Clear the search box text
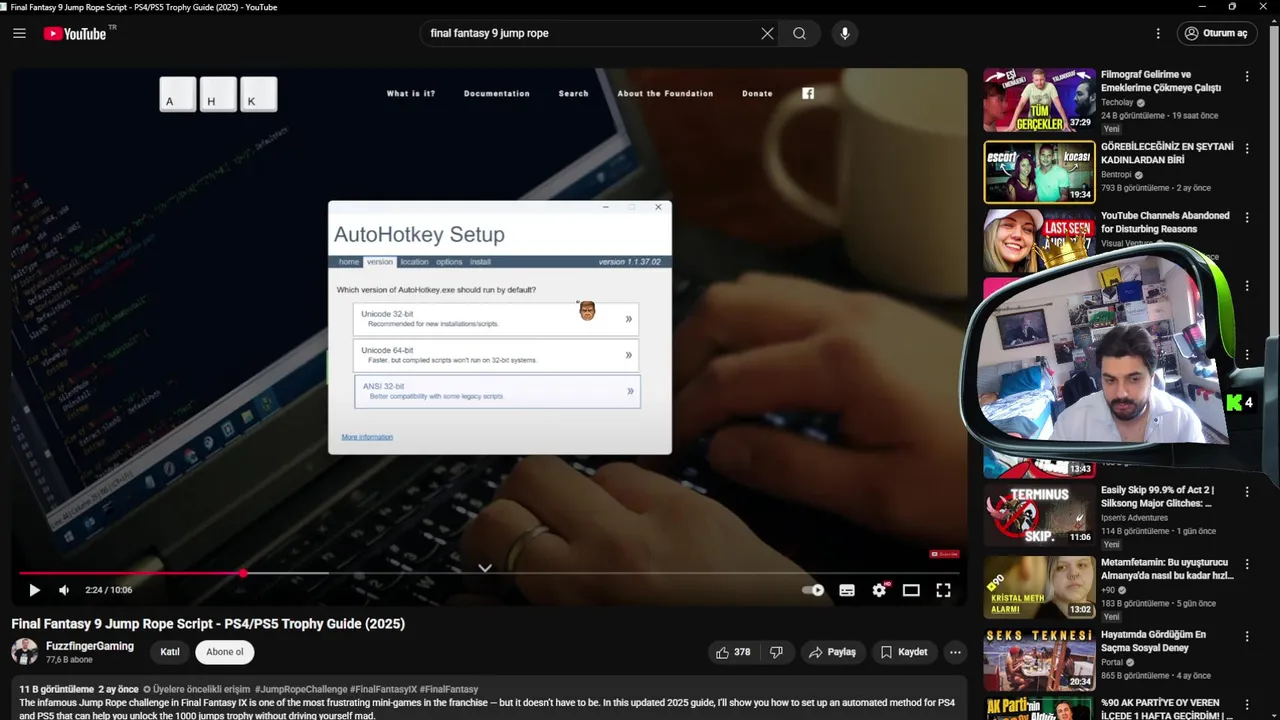The image size is (1280, 720). pyautogui.click(x=767, y=33)
